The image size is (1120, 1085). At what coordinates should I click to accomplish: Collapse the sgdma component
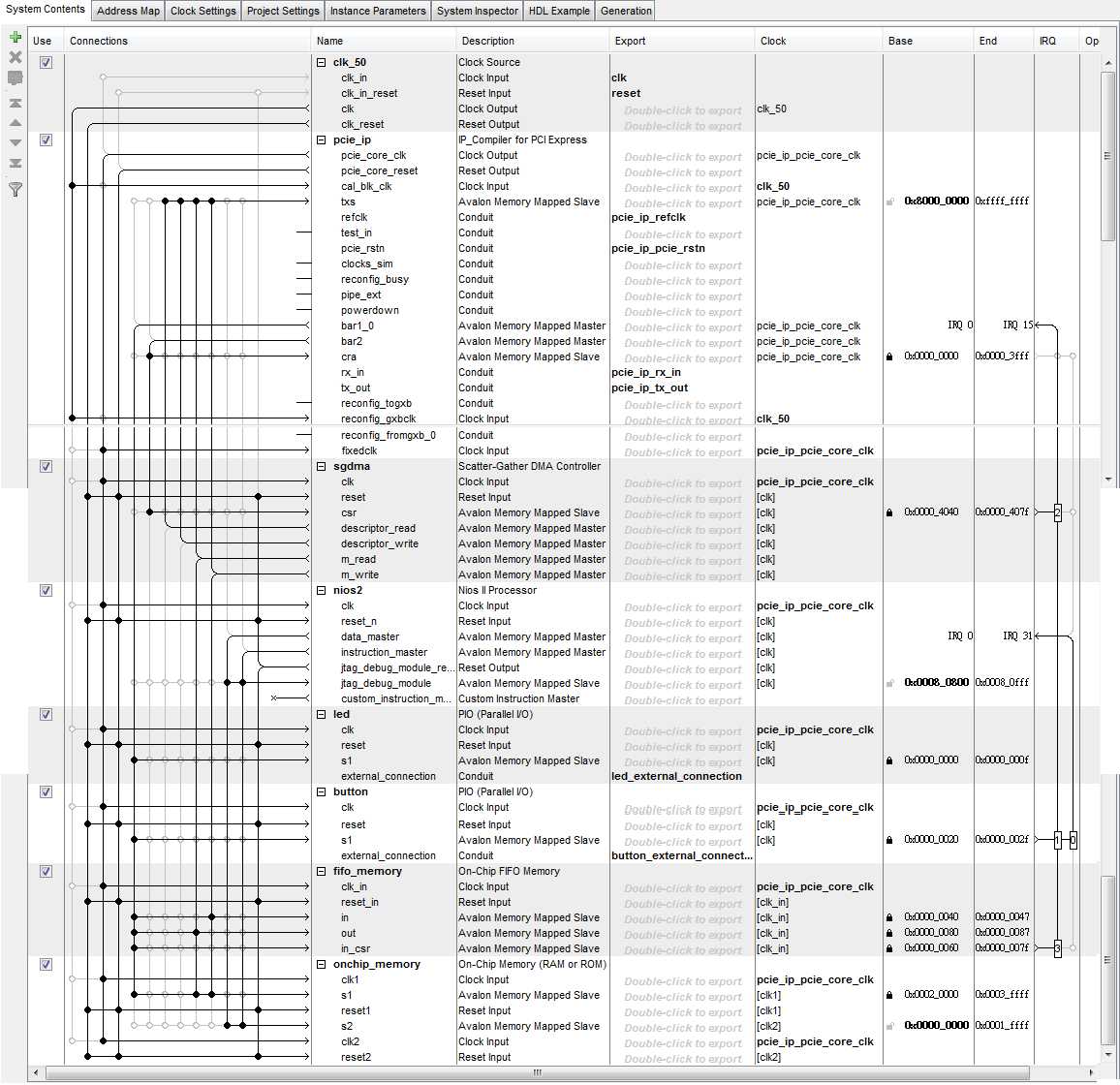pos(322,466)
